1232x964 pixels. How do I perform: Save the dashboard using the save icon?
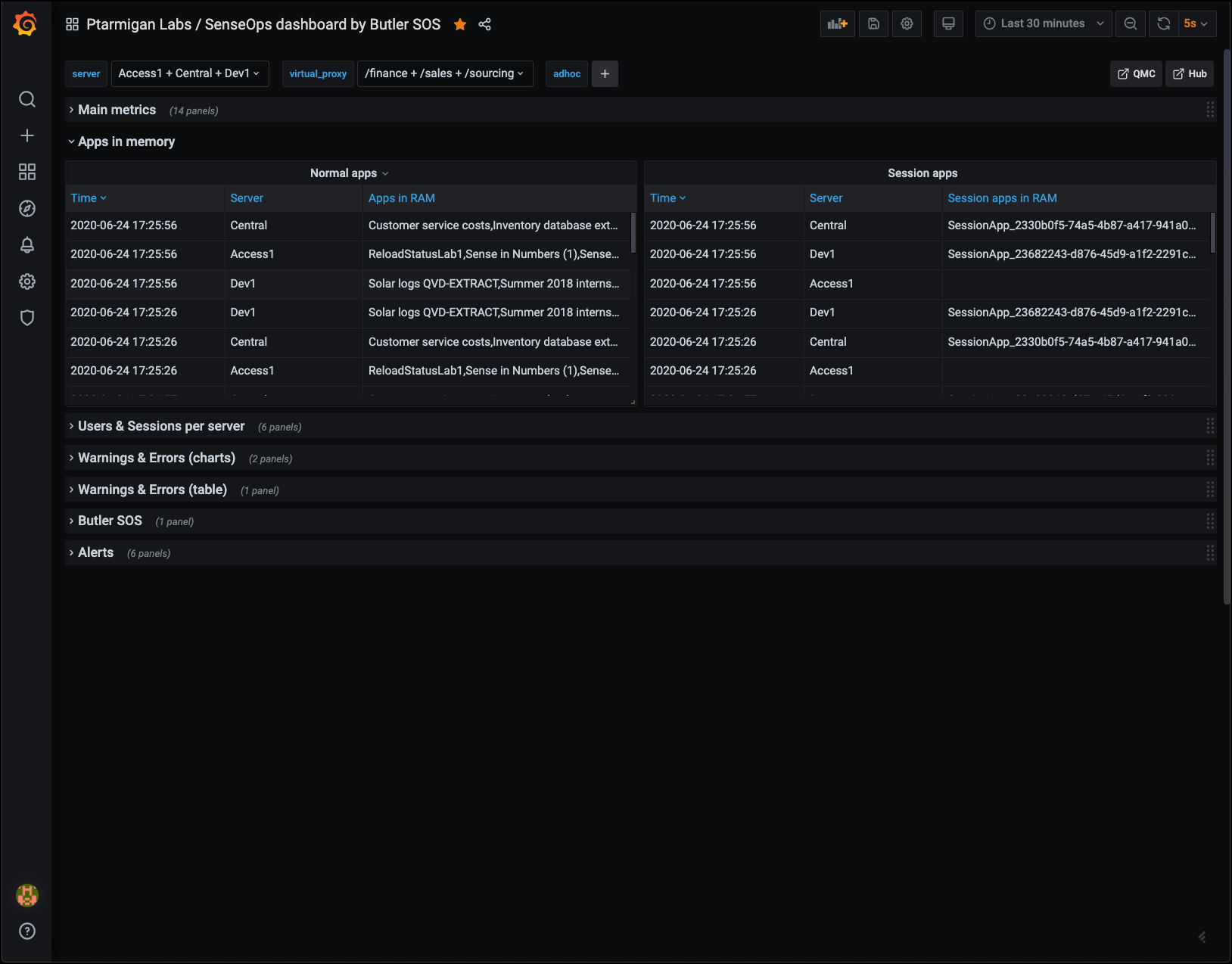873,23
